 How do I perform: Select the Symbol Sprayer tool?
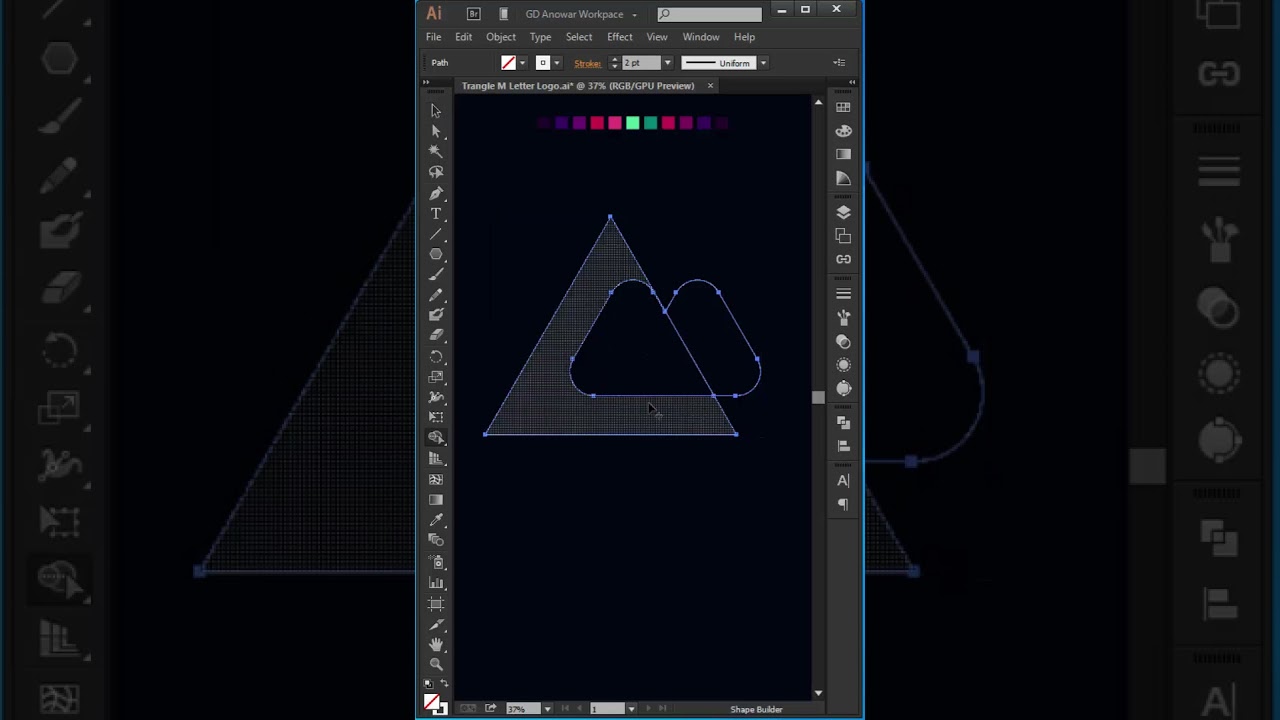pos(436,563)
